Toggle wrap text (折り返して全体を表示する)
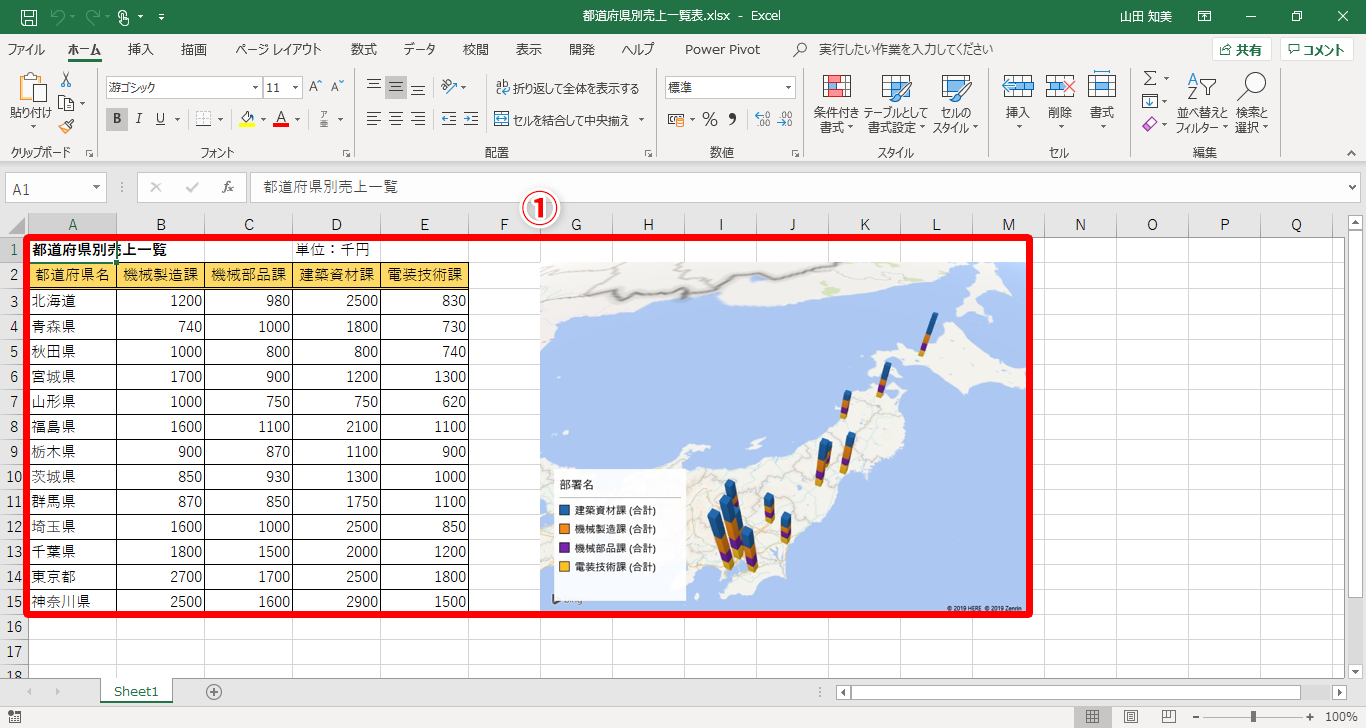Image resolution: width=1366 pixels, height=728 pixels. click(x=566, y=88)
